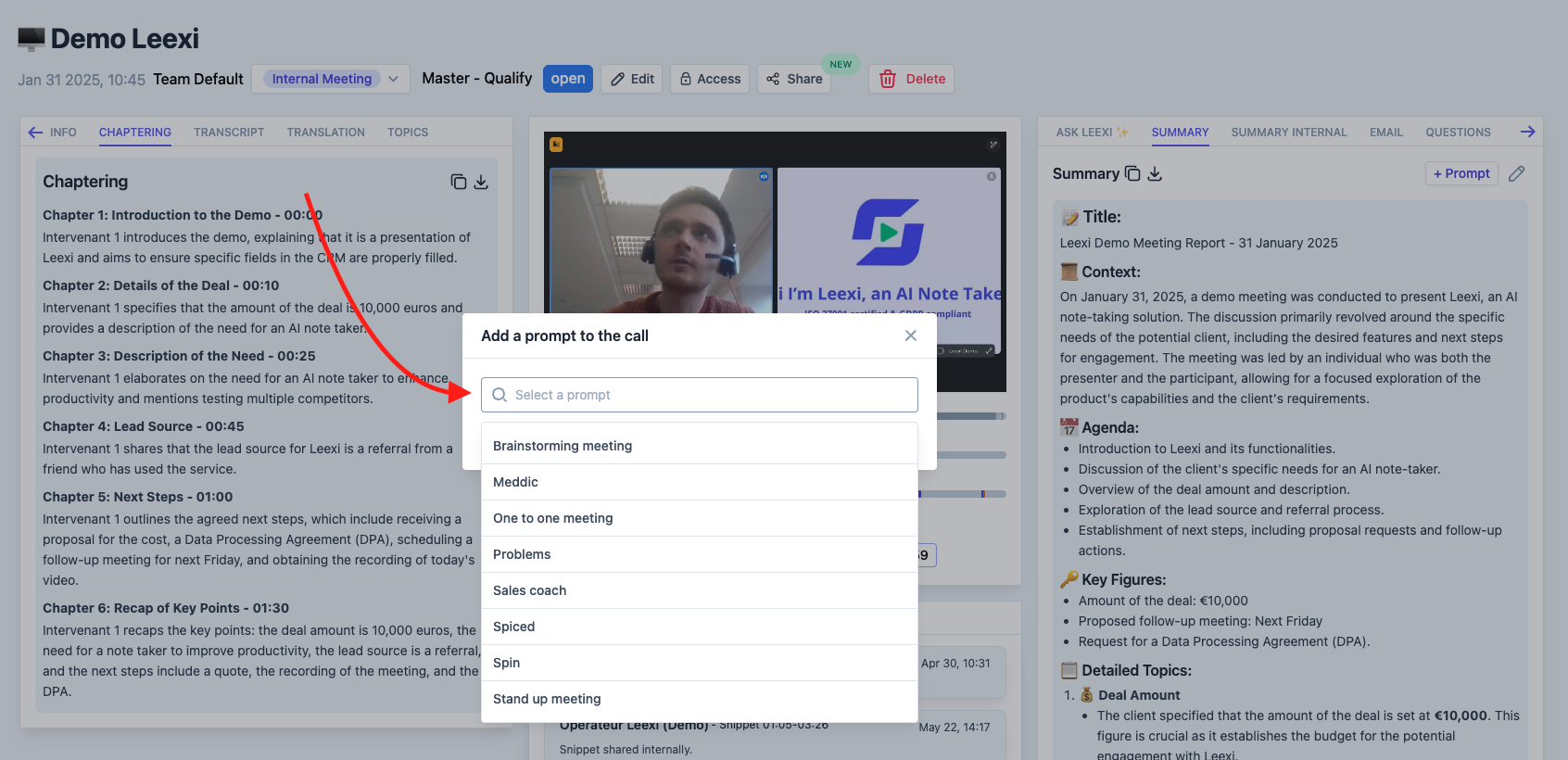Close the Add a prompt dialog

coord(911,336)
